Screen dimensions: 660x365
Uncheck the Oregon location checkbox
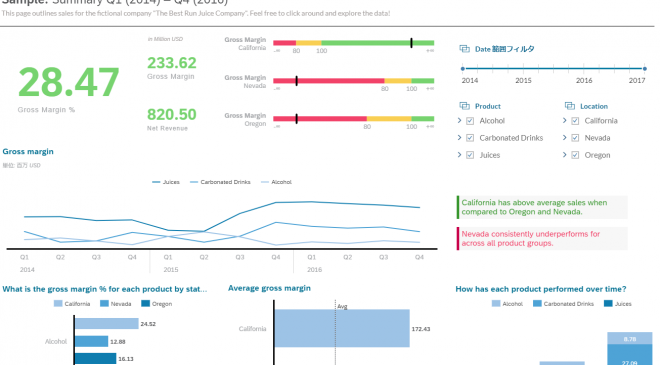pos(575,155)
